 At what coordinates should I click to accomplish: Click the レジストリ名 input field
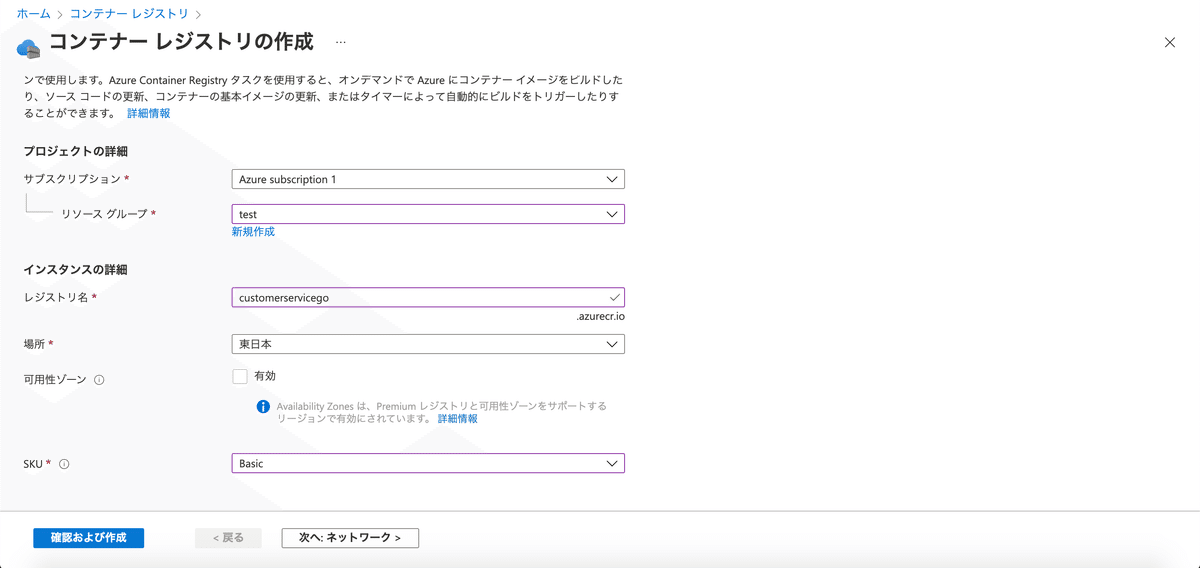pos(428,297)
